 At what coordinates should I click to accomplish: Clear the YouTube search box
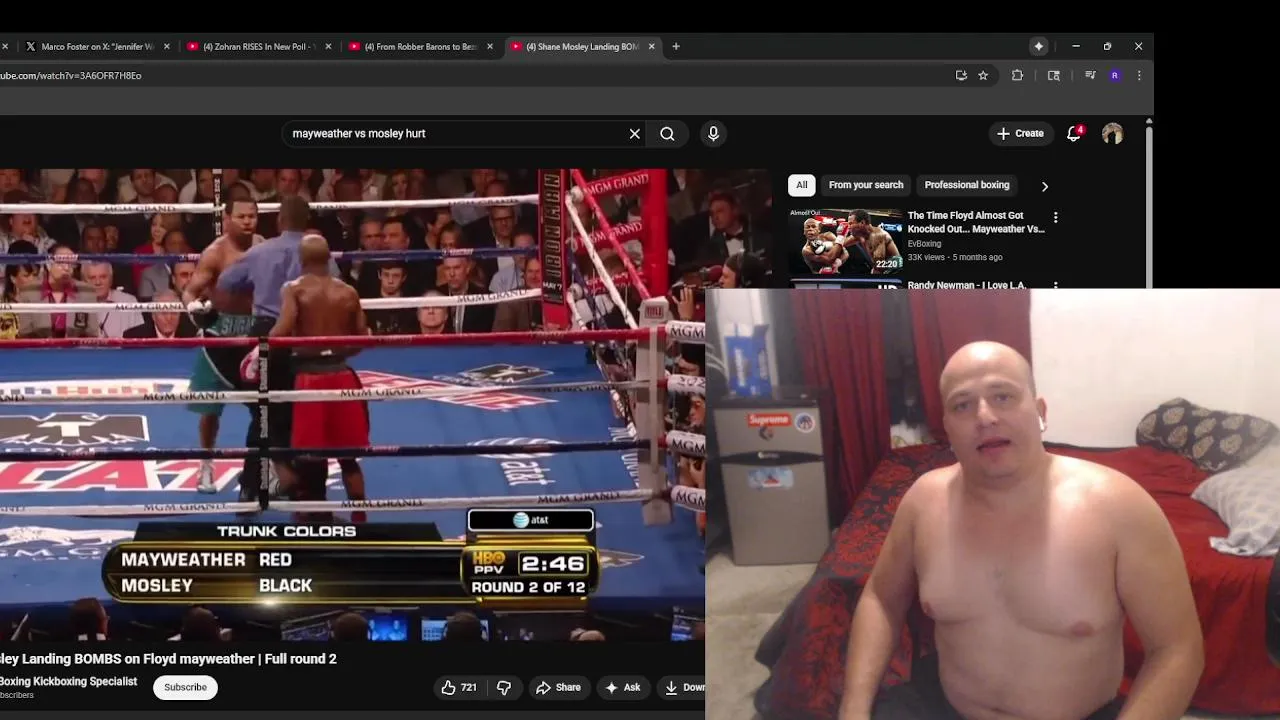coord(634,133)
